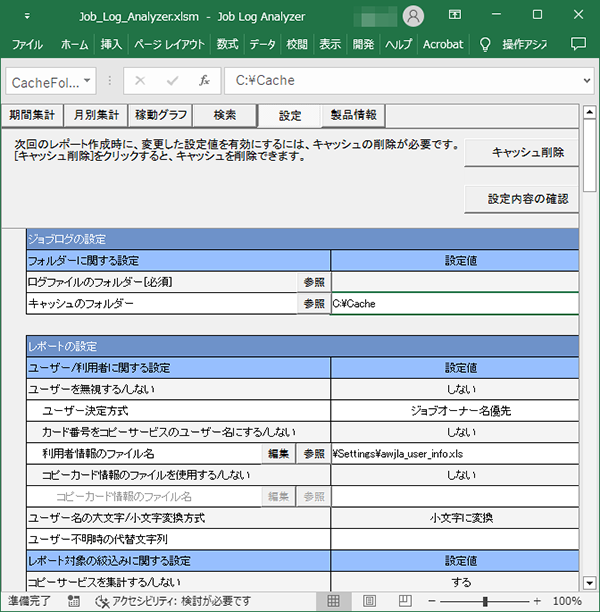The height and width of the screenshot is (612, 600).
Task: Switch to the 検索 tab
Action: (x=225, y=115)
